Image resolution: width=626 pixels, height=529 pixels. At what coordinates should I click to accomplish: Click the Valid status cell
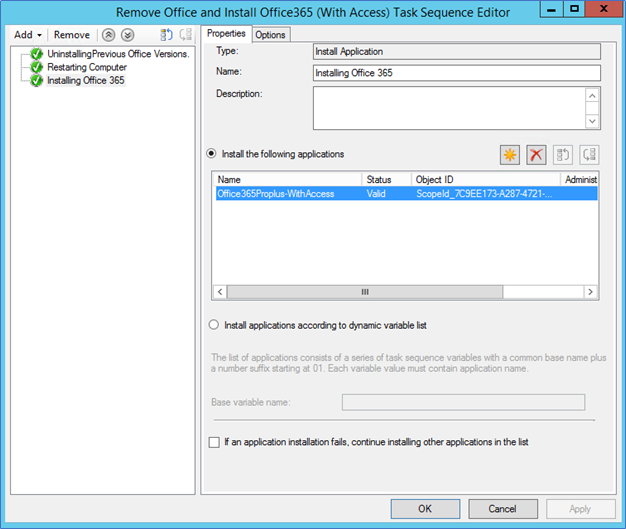click(376, 194)
